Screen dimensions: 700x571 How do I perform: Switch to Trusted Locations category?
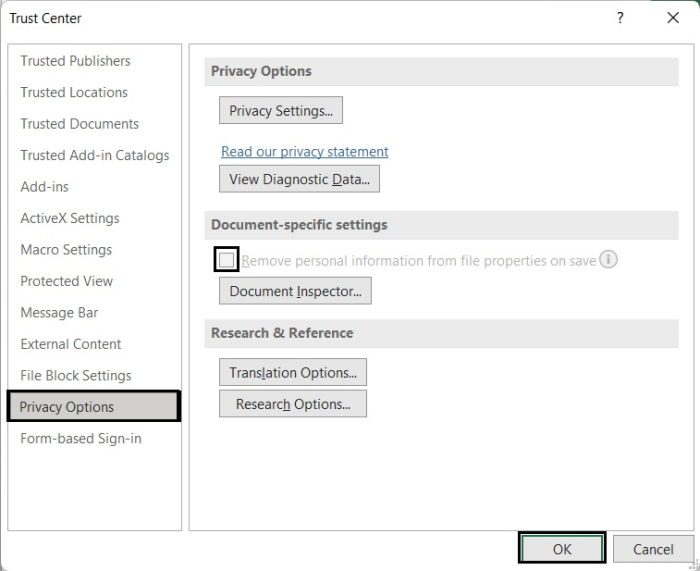74,92
